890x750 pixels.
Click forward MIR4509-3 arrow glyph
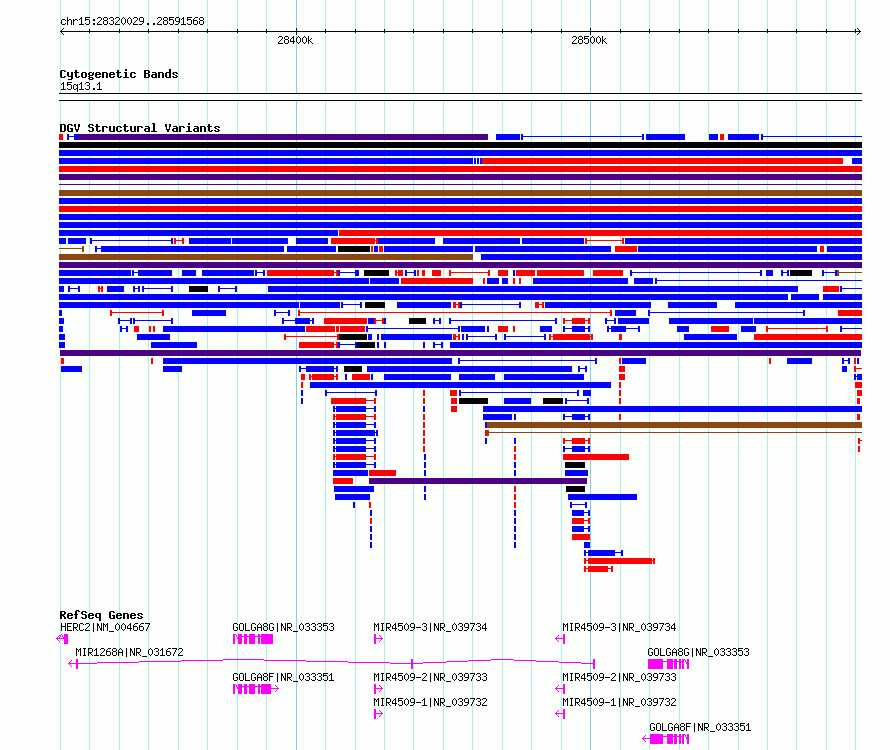[379, 639]
